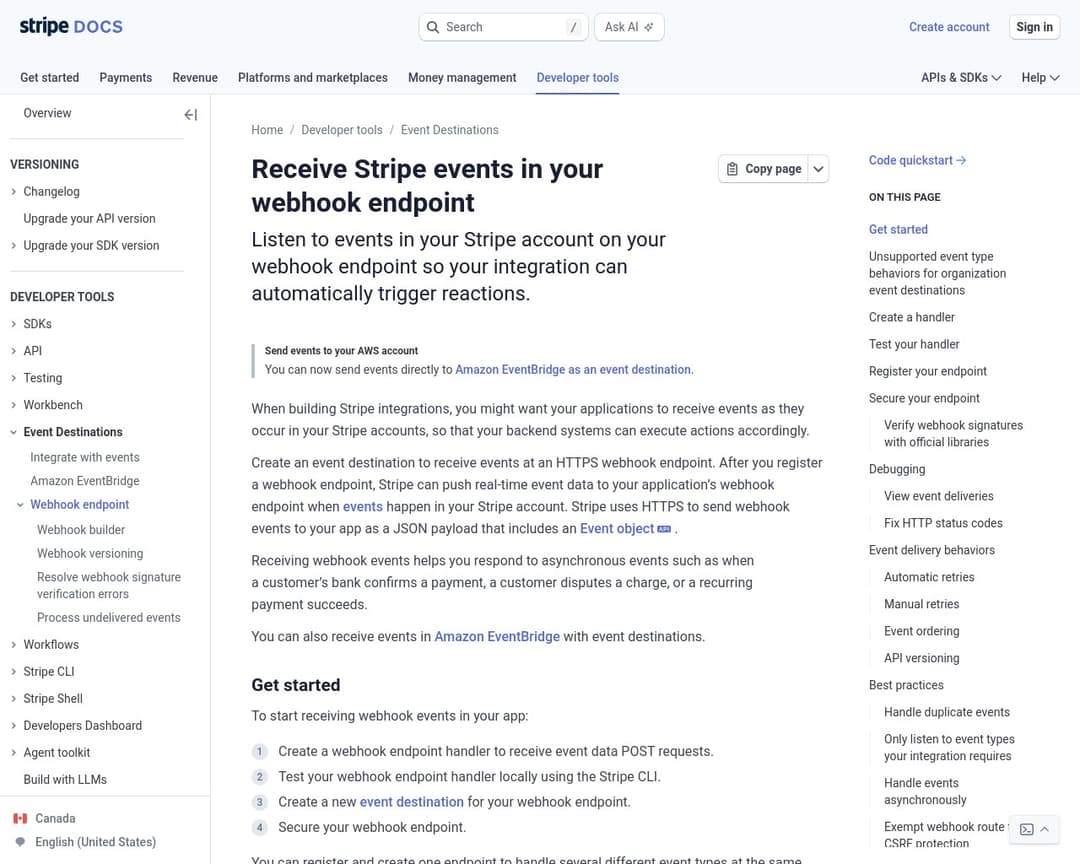Open Resolve webhook signature verification errors
This screenshot has width=1080, height=864.
pyautogui.click(x=109, y=586)
